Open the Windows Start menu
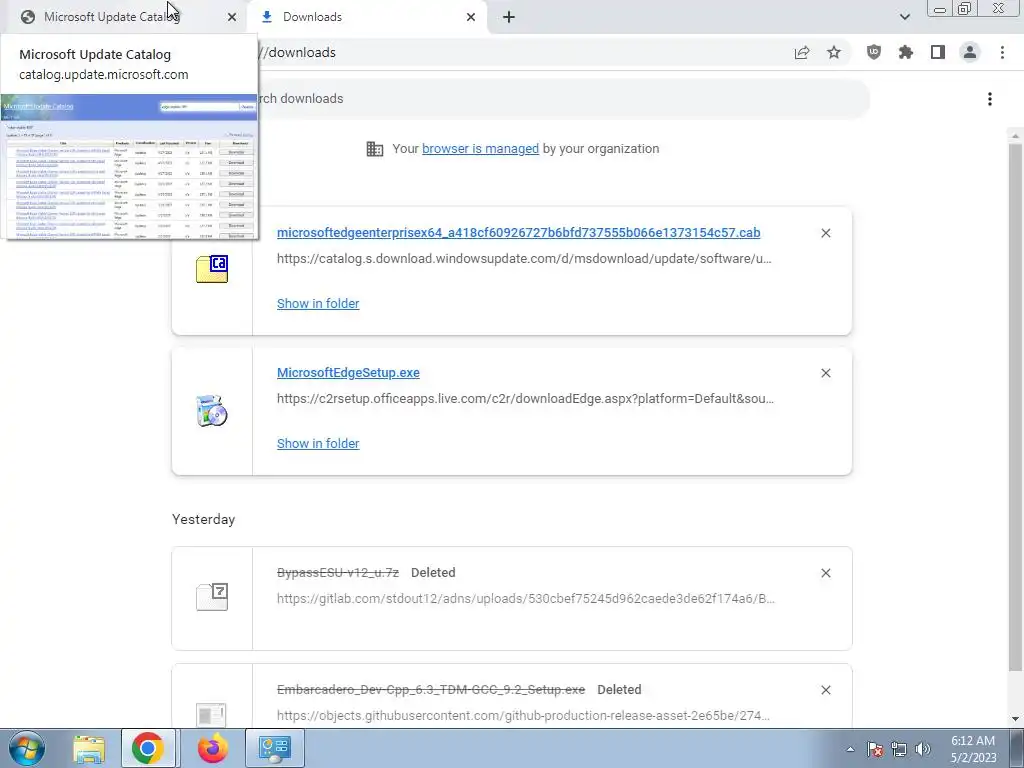The width and height of the screenshot is (1024, 768). coord(25,748)
